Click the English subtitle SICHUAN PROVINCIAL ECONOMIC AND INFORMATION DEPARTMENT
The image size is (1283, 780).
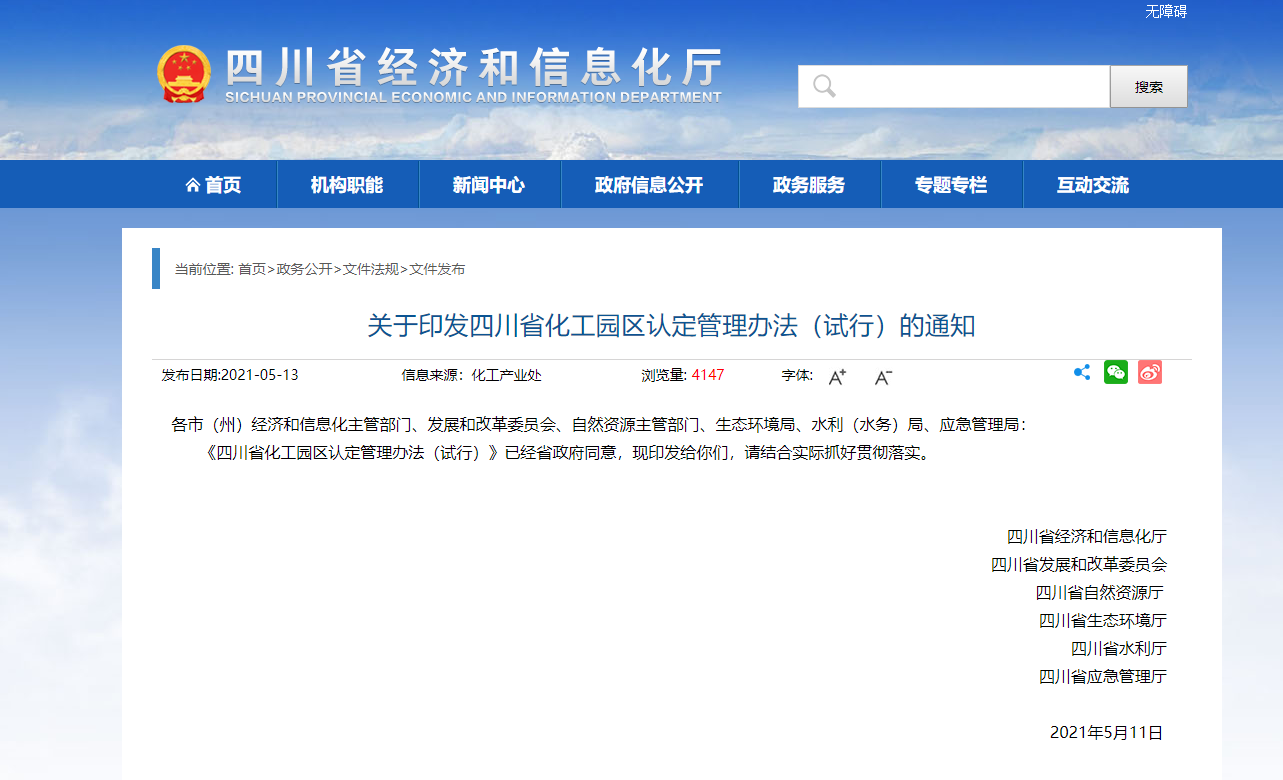(x=473, y=97)
